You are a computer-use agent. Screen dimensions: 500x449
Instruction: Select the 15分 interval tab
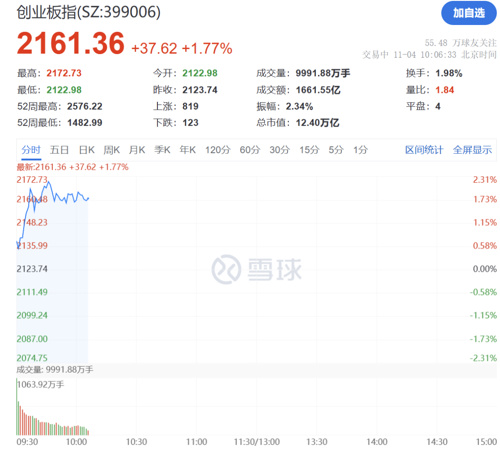click(309, 150)
